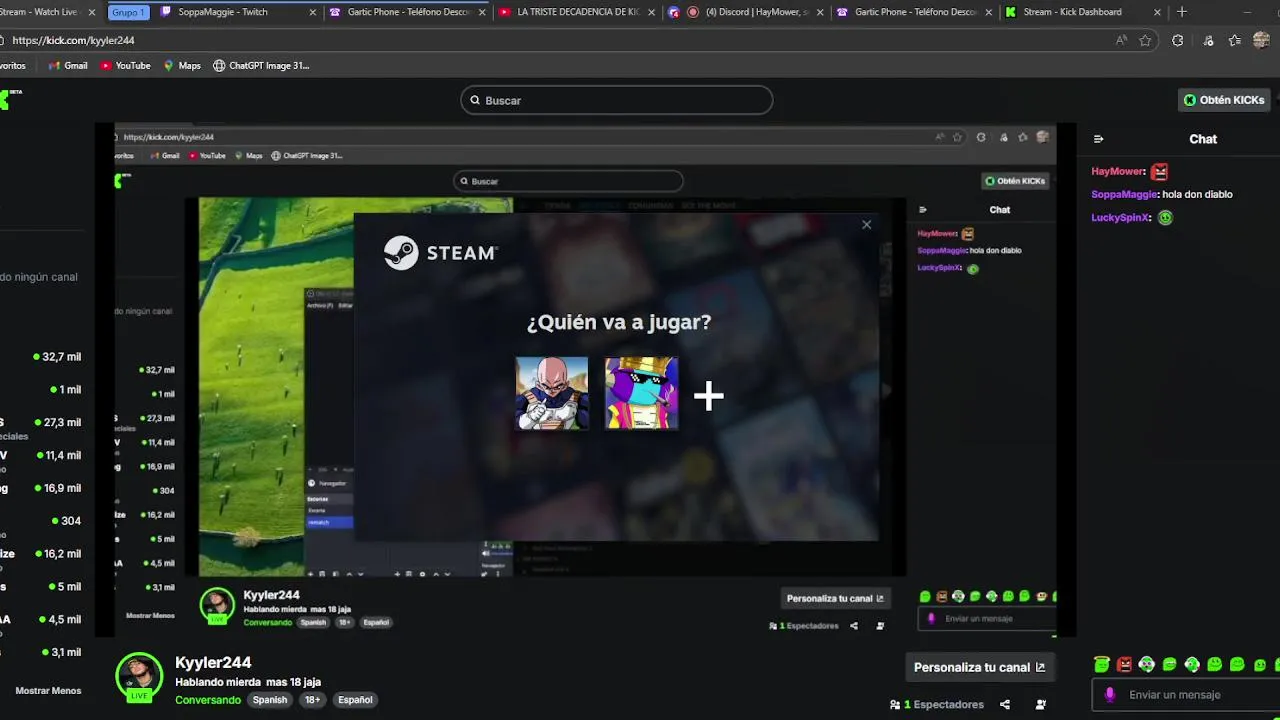Close the Stream - Kick Dashboard tab
The image size is (1280, 720).
pos(1158,12)
